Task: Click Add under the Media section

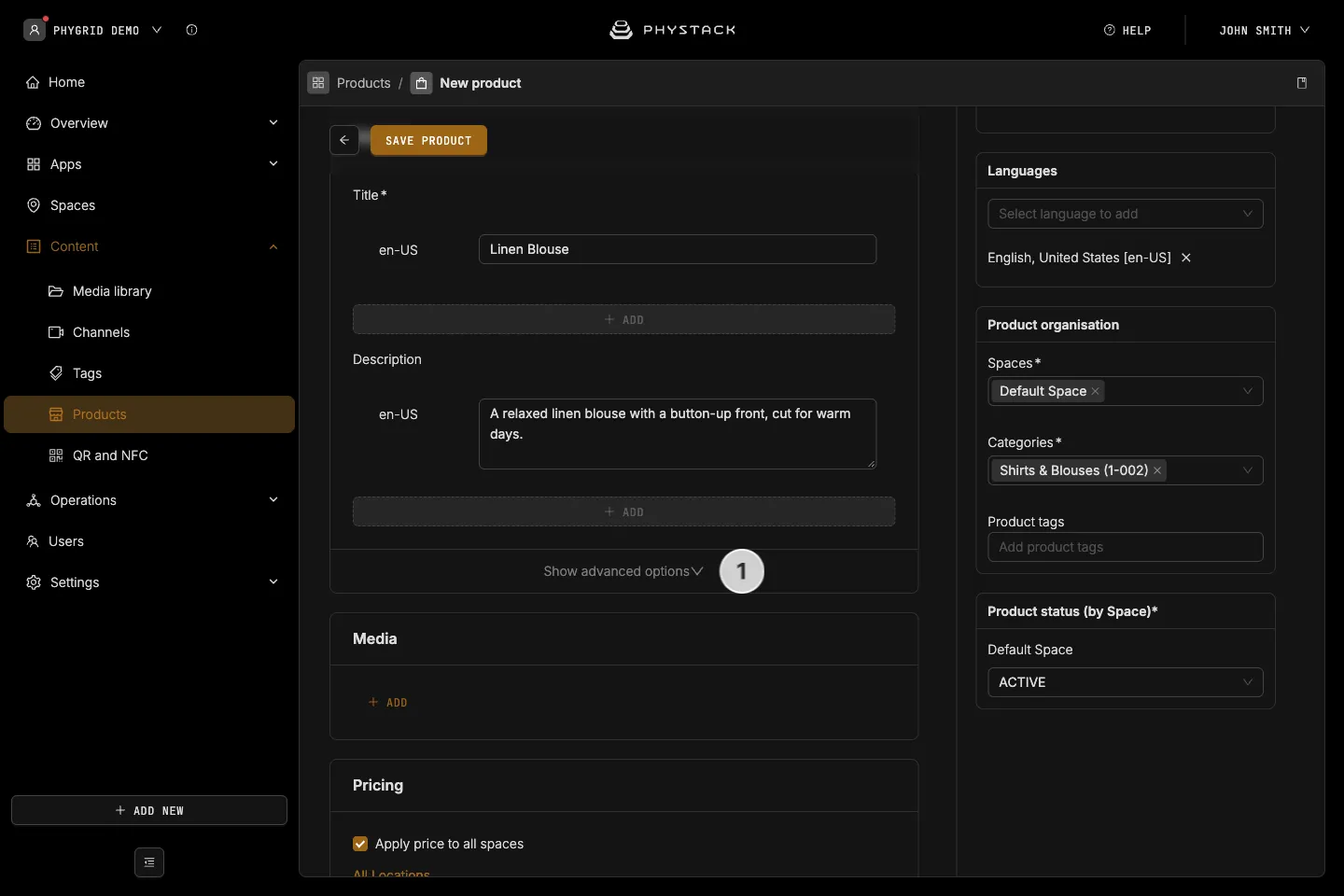Action: click(x=388, y=702)
